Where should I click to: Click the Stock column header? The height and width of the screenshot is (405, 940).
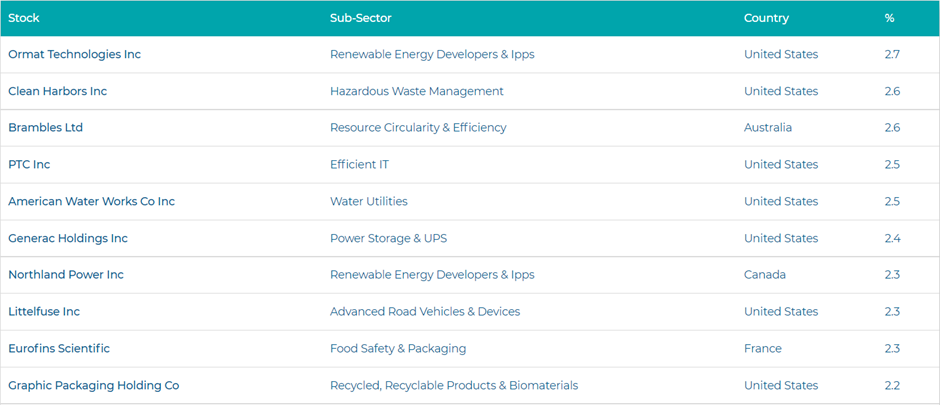(x=24, y=18)
